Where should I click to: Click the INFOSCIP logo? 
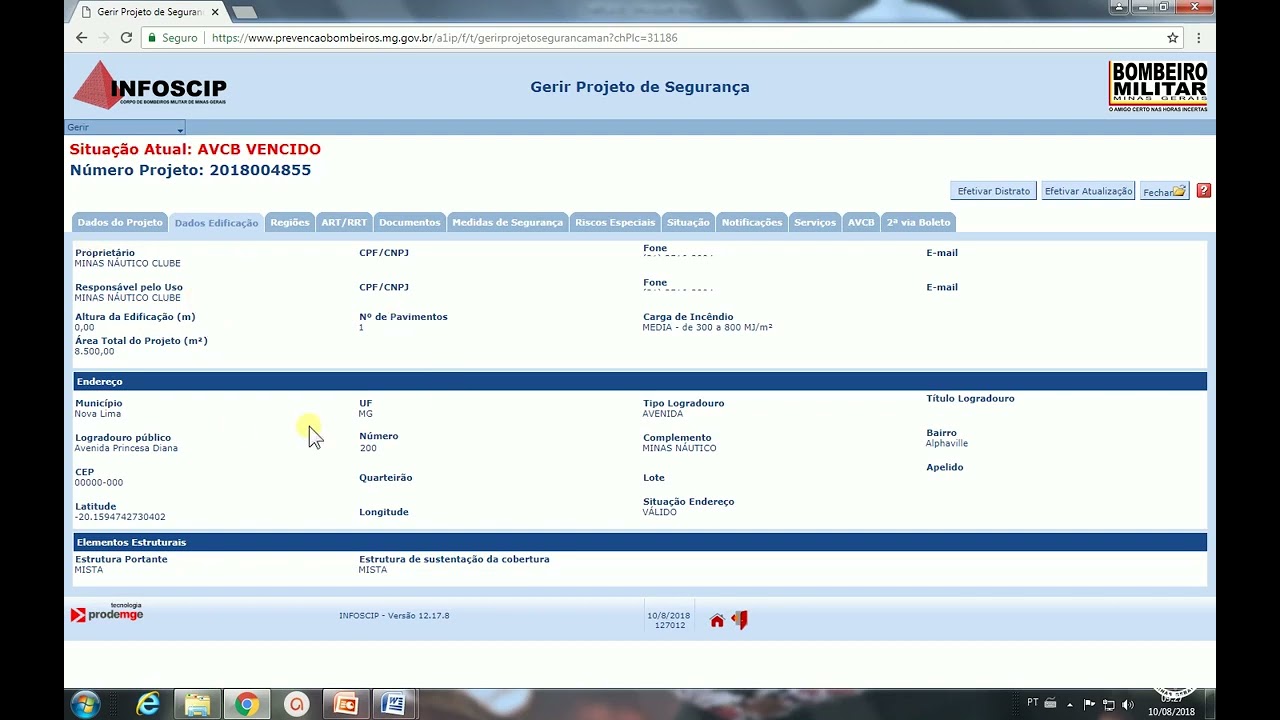150,85
